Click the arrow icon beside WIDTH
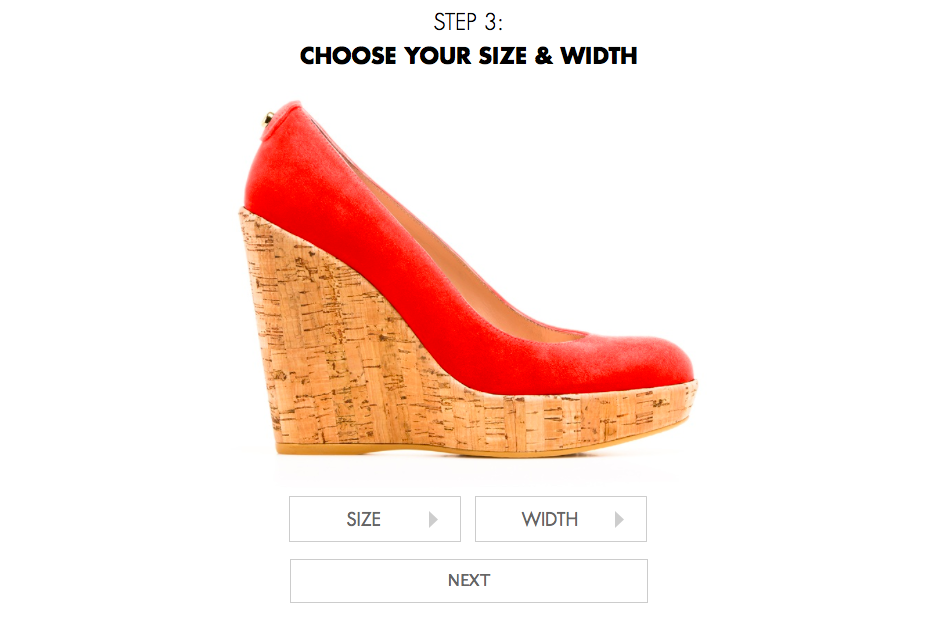Image resolution: width=944 pixels, height=619 pixels. pos(619,519)
